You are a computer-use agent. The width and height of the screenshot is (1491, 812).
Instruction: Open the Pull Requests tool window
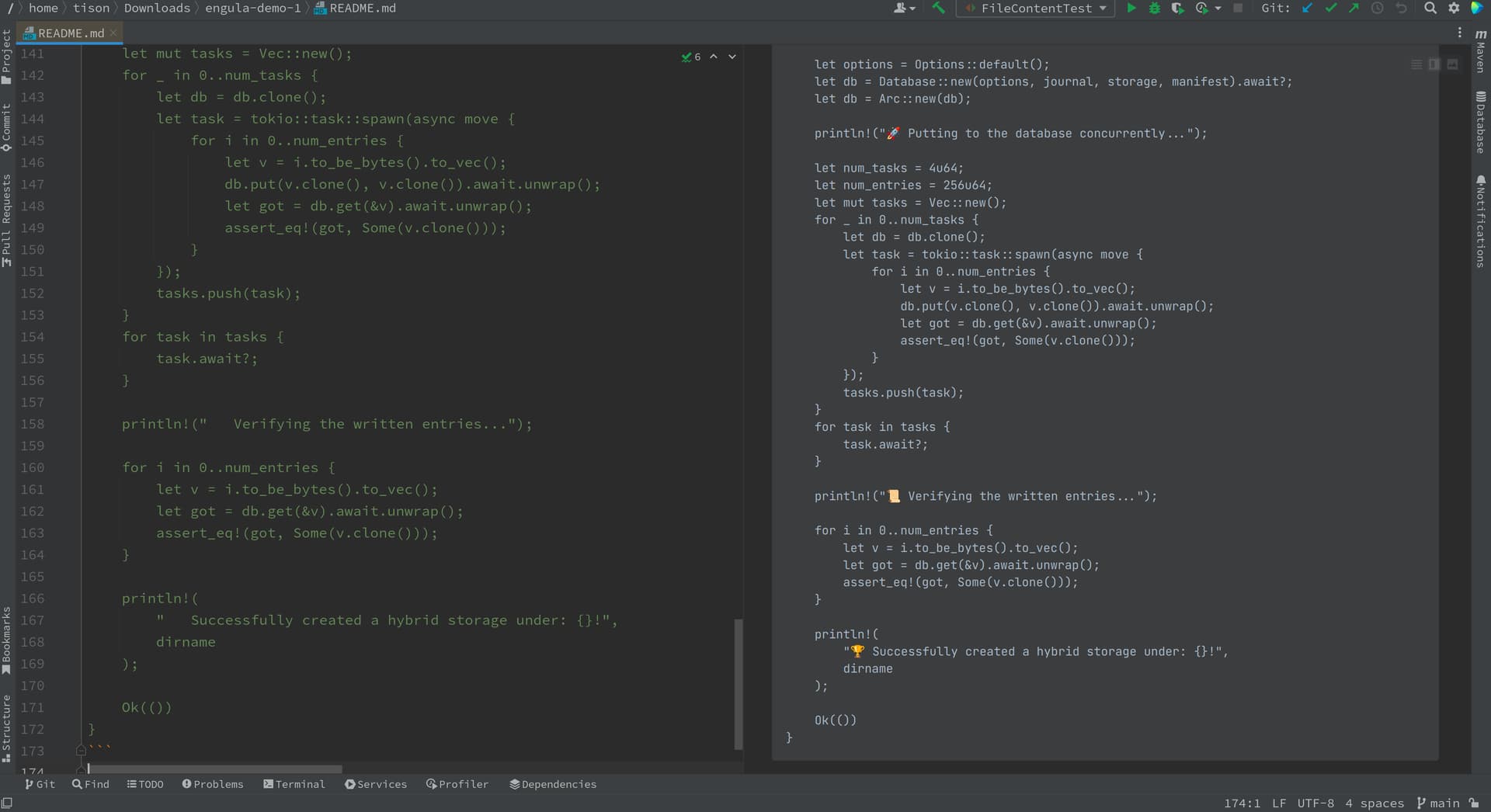(6, 220)
